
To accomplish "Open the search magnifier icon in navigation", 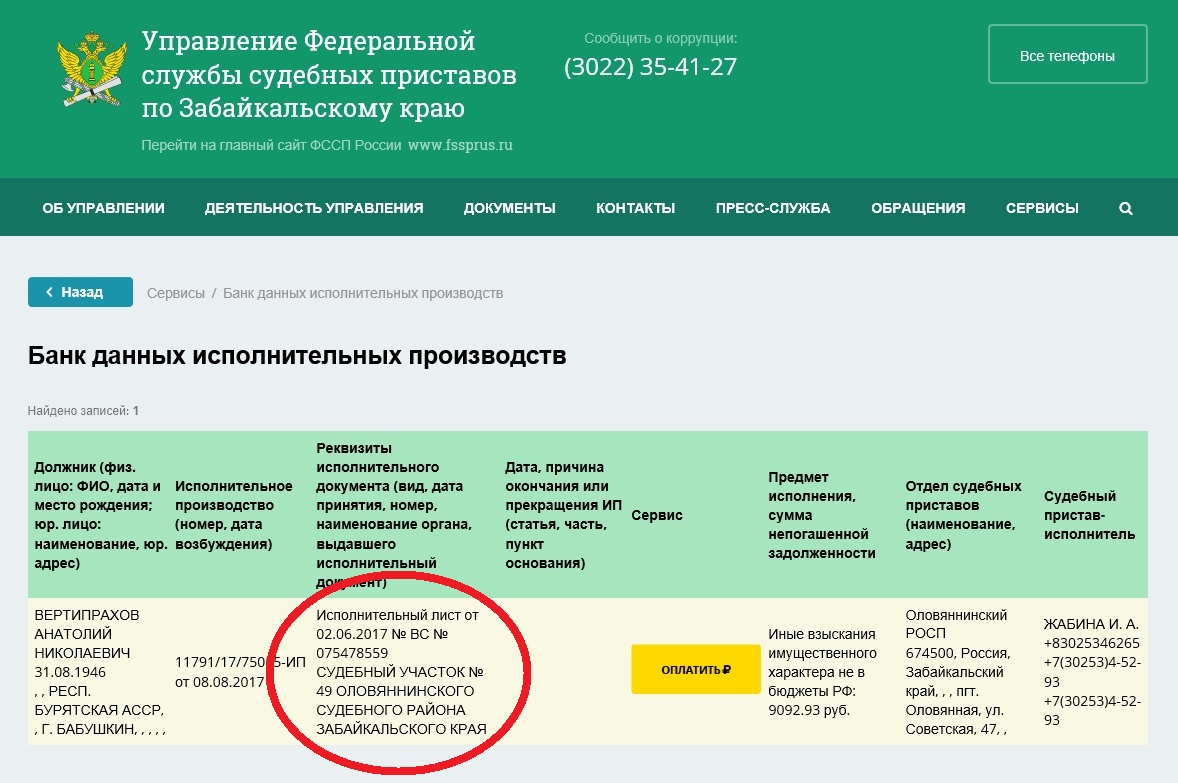I will coord(1125,208).
